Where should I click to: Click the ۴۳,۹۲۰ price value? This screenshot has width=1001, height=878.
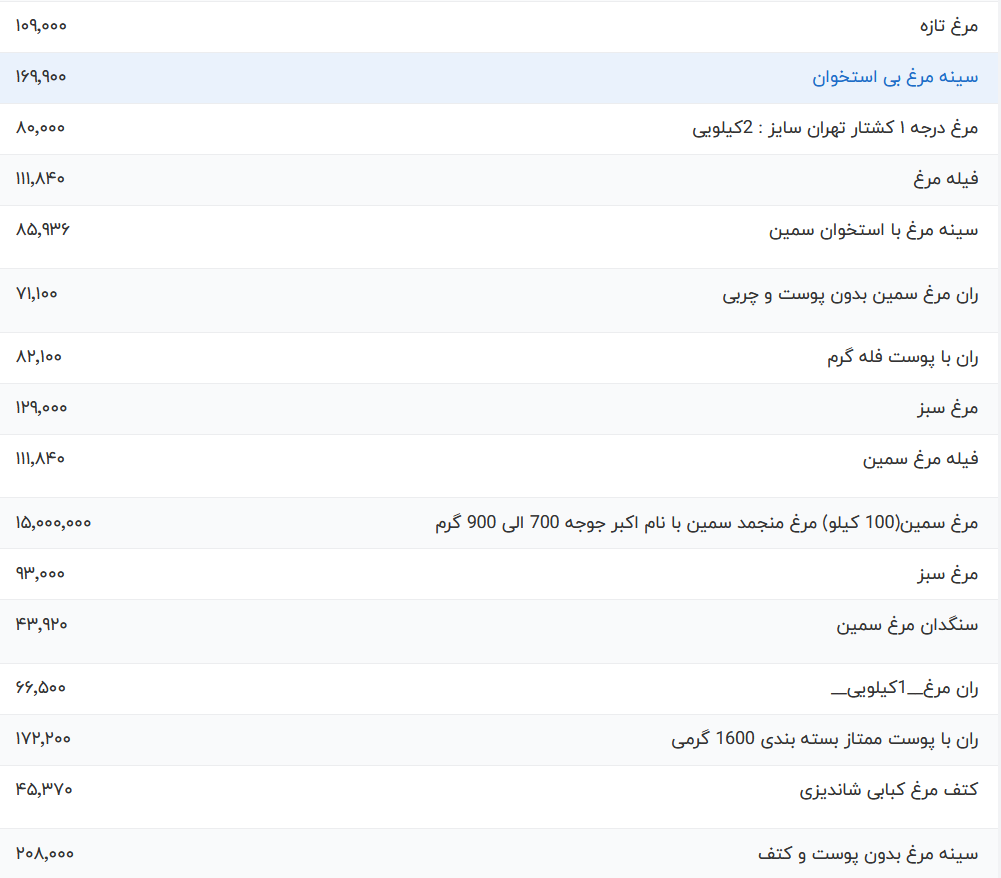click(x=41, y=624)
